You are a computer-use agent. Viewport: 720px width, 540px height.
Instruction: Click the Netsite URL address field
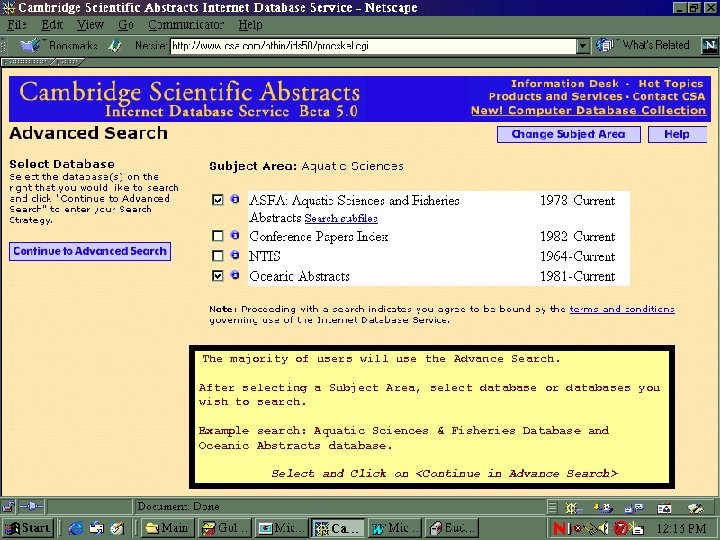tap(373, 45)
